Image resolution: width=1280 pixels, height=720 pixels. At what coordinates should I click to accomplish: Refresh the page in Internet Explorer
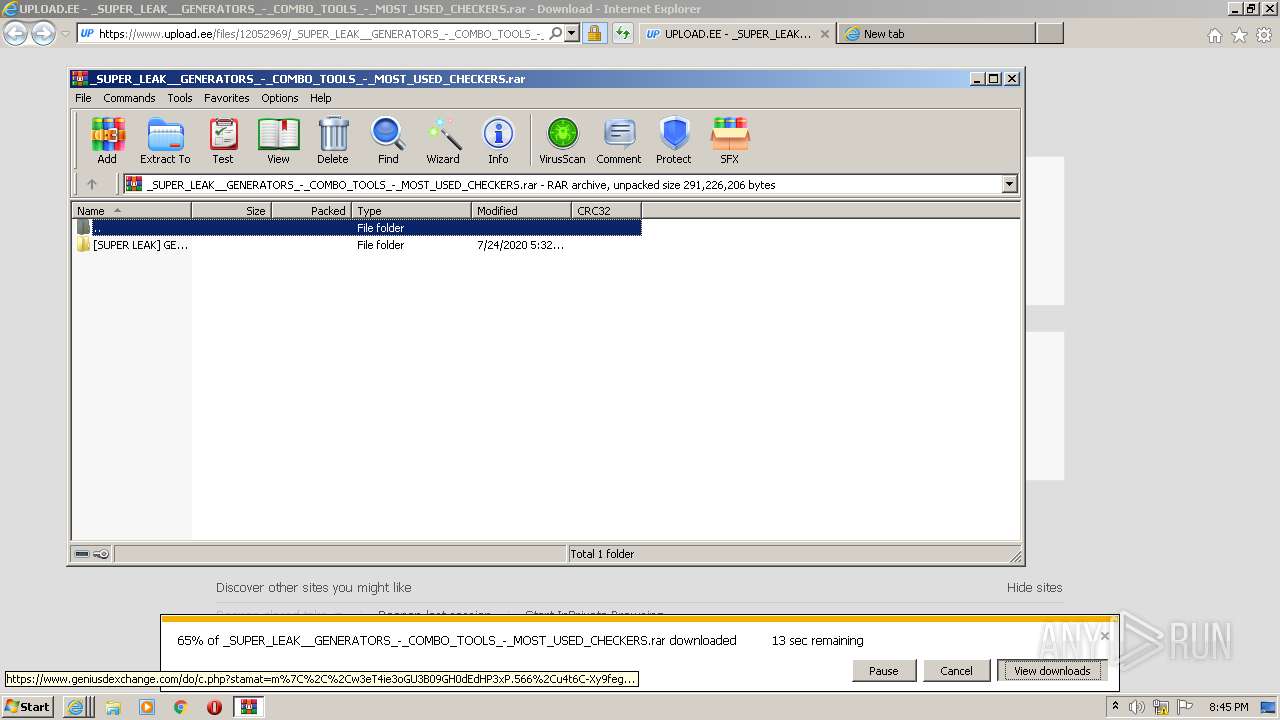point(623,34)
